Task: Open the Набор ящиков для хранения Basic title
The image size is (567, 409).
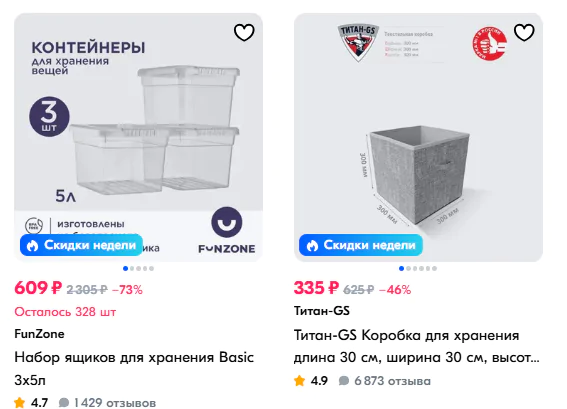Action: [x=134, y=368]
